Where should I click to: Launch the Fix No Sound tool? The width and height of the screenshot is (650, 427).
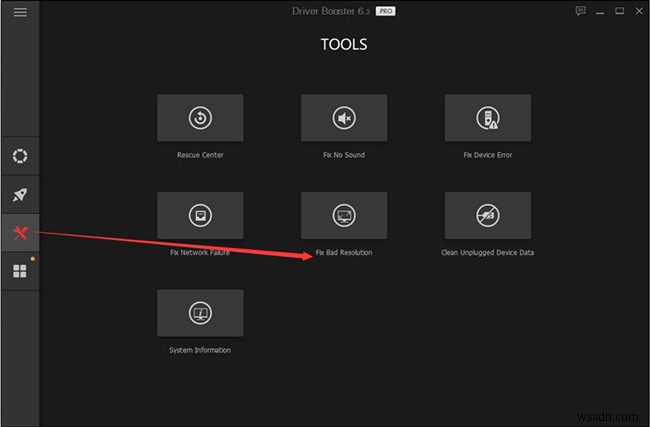tap(344, 118)
